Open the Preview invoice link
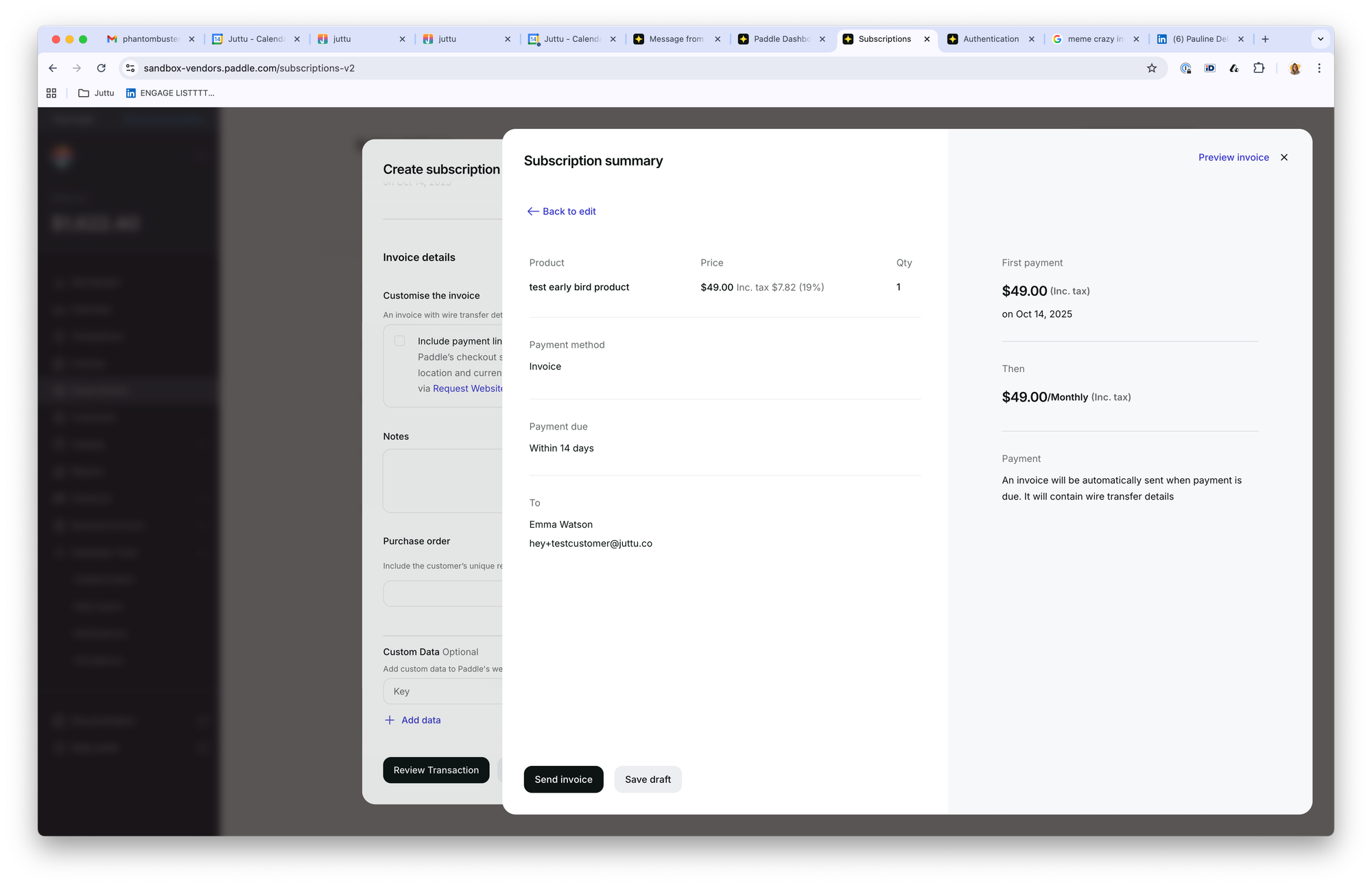This screenshot has width=1372, height=886. tap(1233, 157)
